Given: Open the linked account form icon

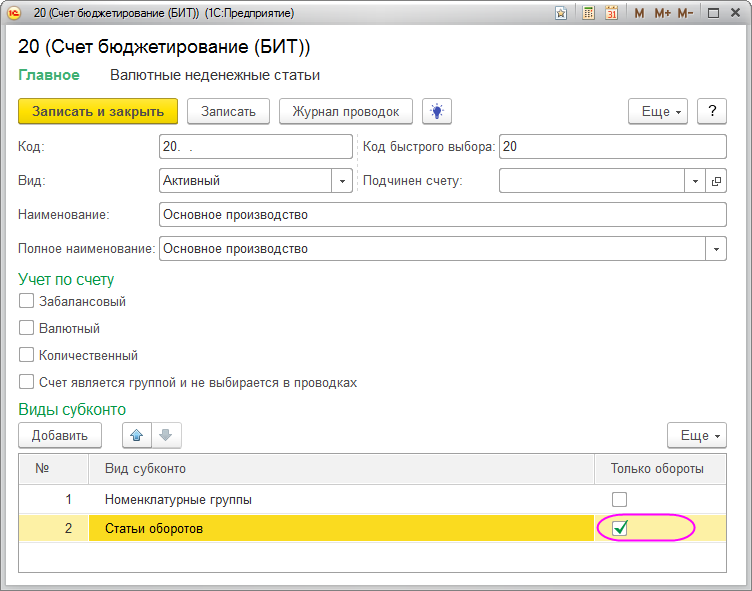Looking at the screenshot, I should coord(716,181).
